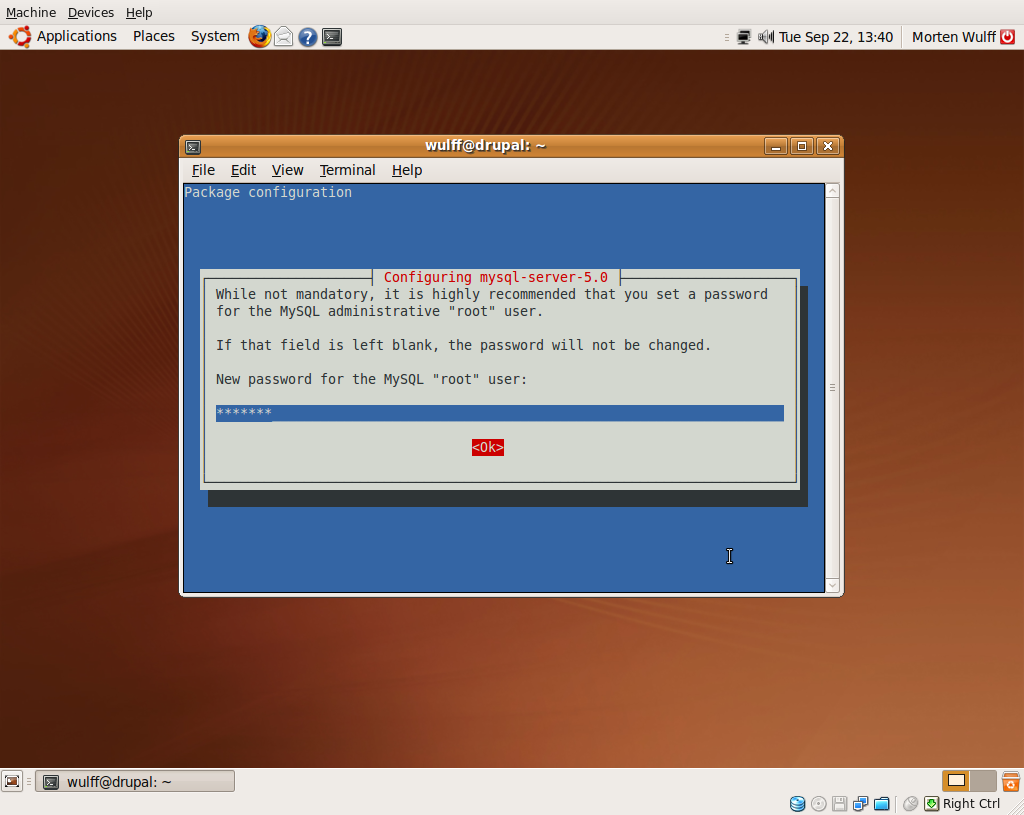Image resolution: width=1024 pixels, height=815 pixels.
Task: Open the Trash icon in bottom panel
Action: click(x=1011, y=781)
